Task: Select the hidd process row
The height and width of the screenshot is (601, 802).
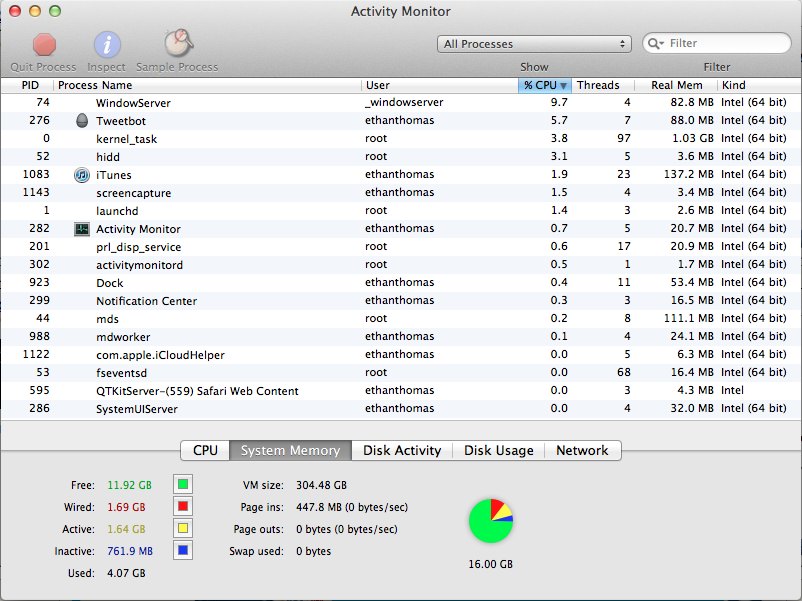Action: click(401, 157)
